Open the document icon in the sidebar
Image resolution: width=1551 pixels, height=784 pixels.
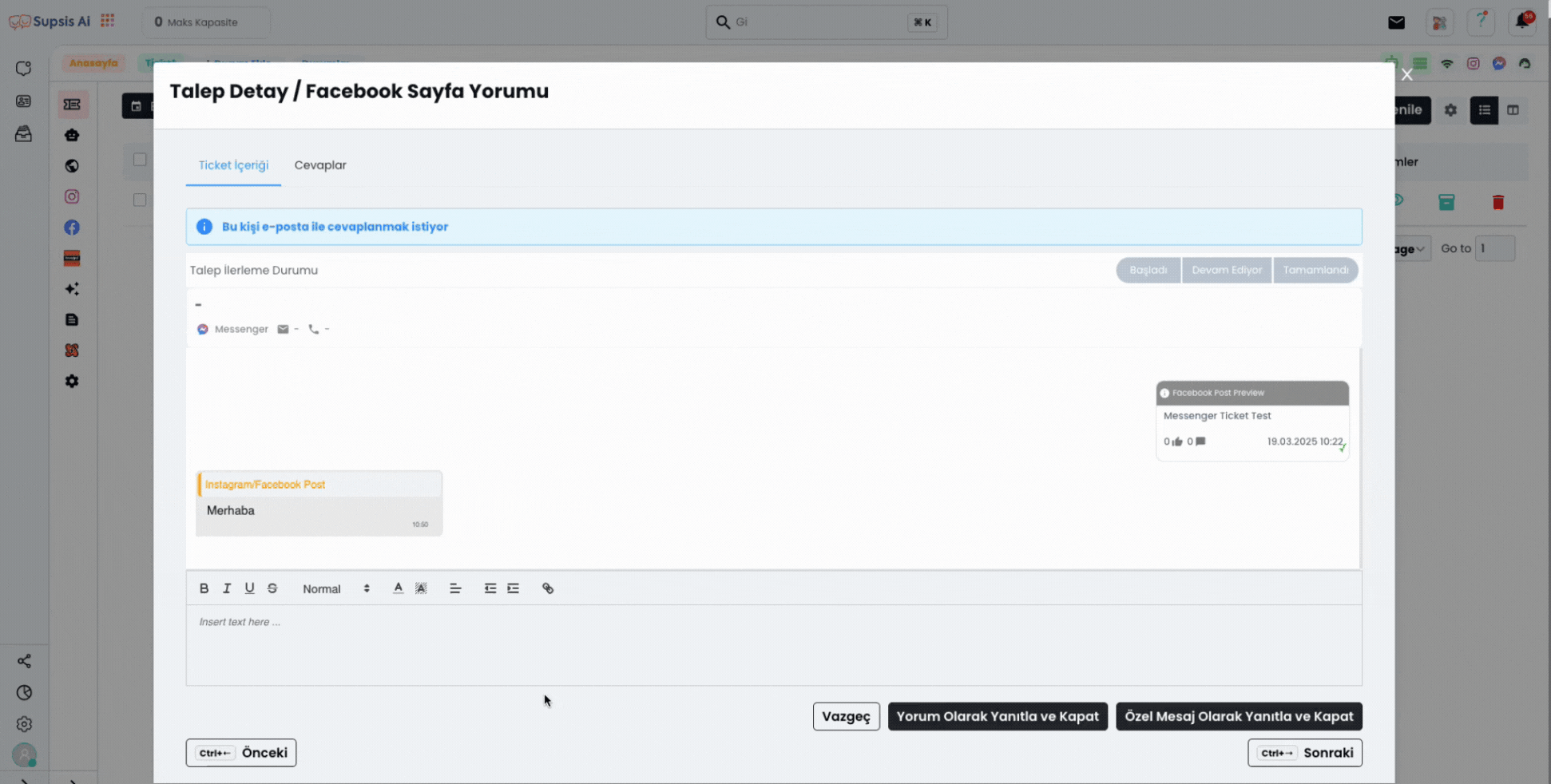(x=72, y=319)
